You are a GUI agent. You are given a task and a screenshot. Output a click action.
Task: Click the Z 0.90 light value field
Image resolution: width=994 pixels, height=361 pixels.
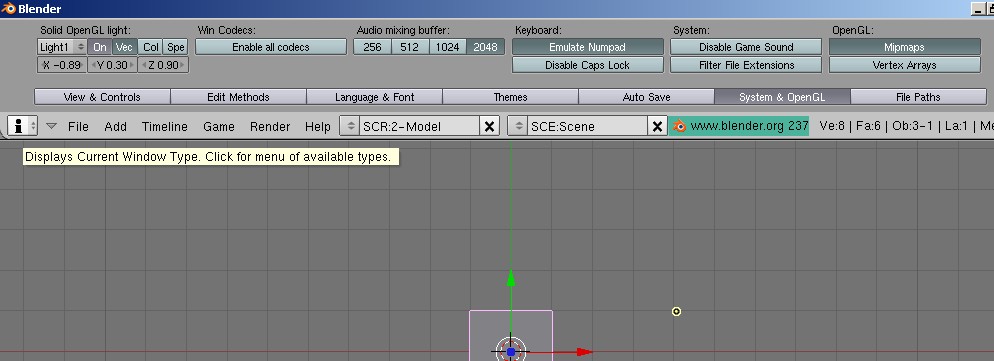(164, 65)
